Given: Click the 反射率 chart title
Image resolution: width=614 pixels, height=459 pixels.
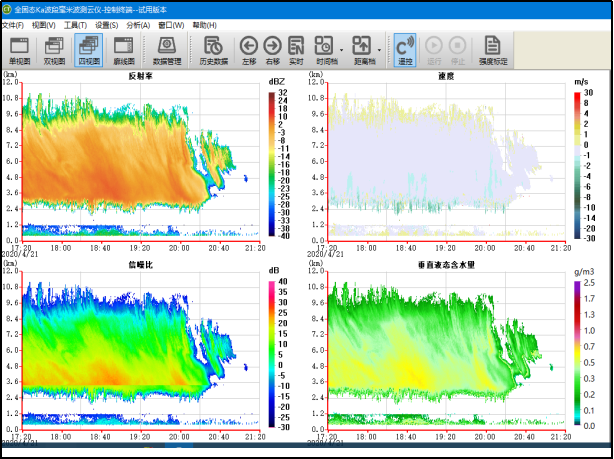Looking at the screenshot, I should [x=140, y=76].
